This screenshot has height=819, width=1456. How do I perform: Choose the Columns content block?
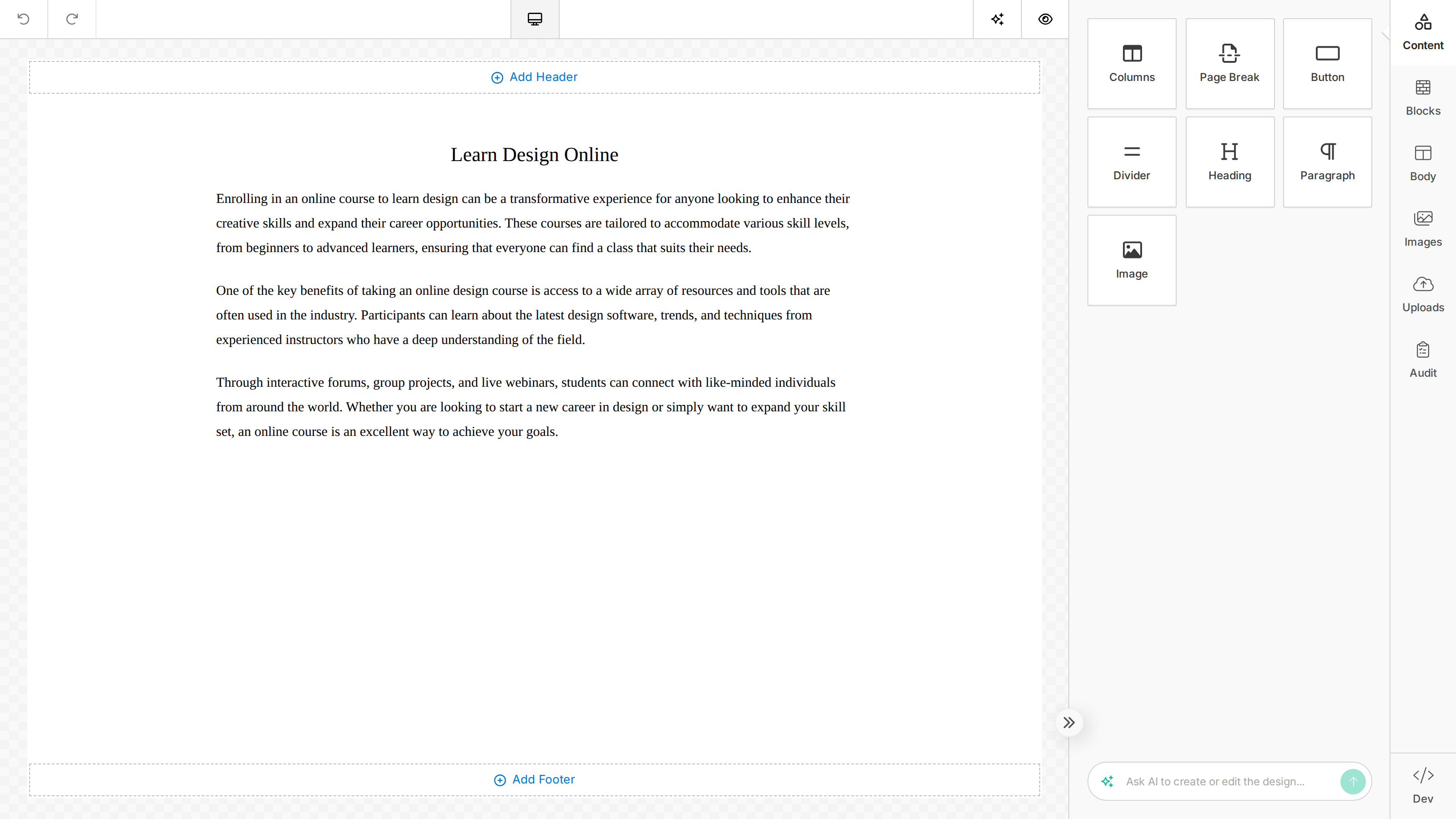1132,63
